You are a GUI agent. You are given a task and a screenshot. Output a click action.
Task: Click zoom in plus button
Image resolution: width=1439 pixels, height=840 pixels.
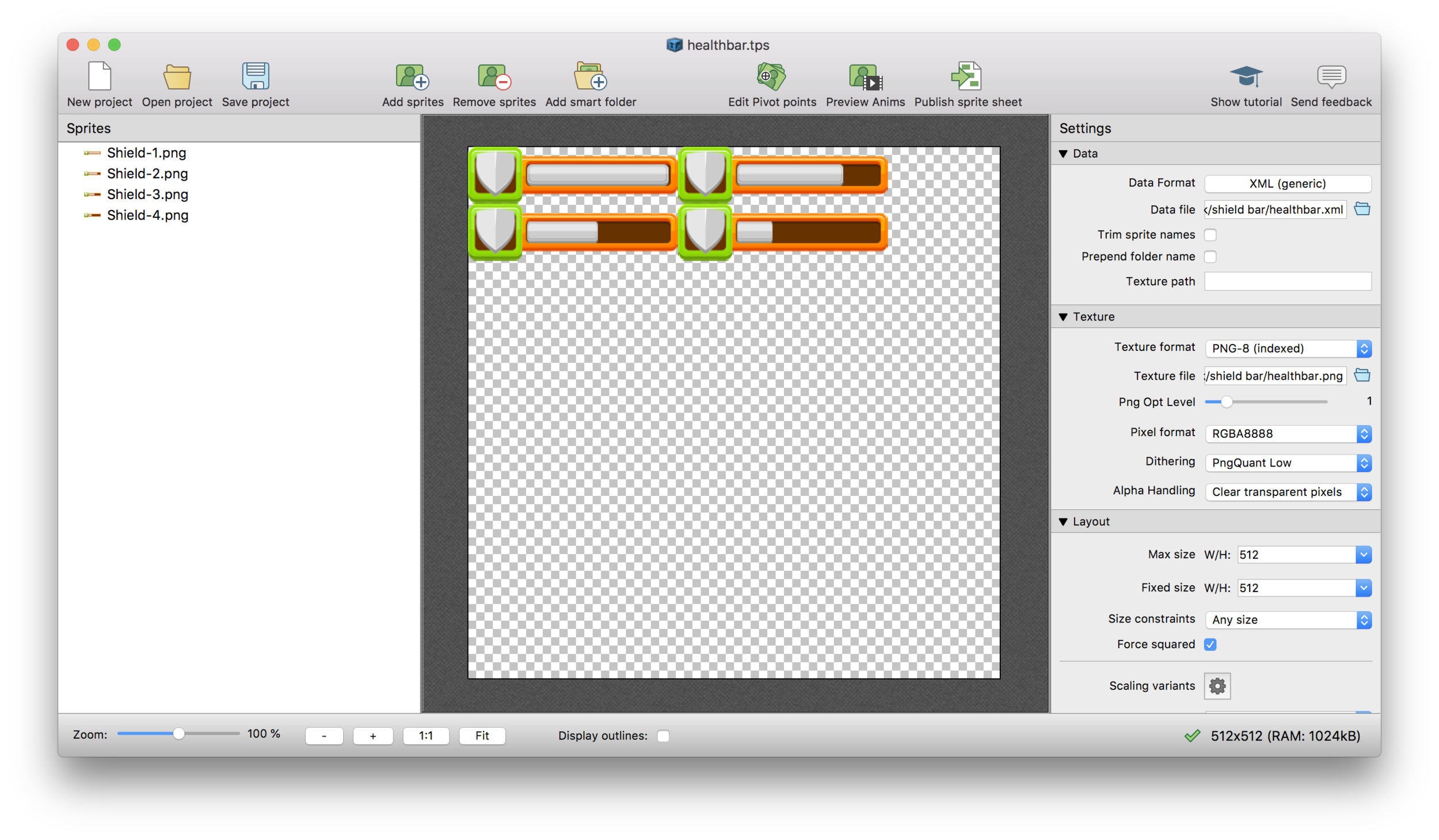(x=373, y=735)
